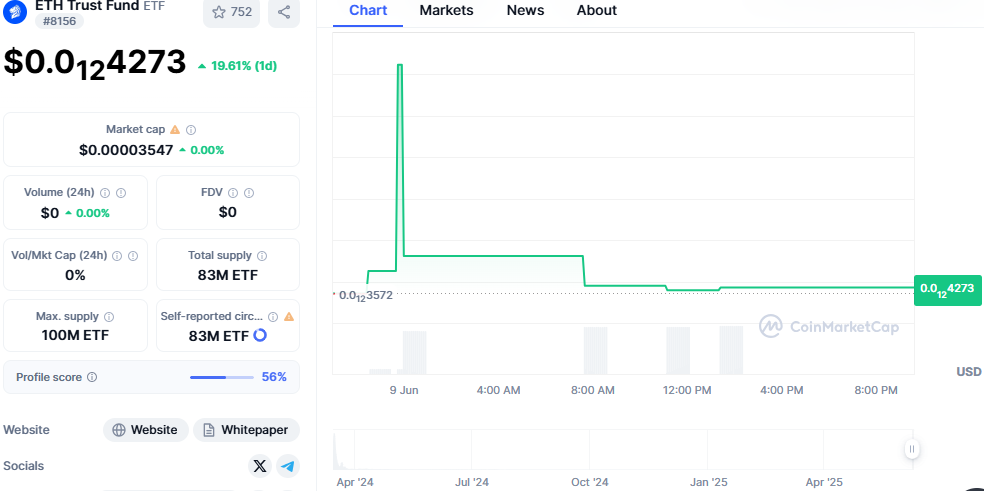The width and height of the screenshot is (984, 491).
Task: Click the share icon button
Action: point(284,13)
